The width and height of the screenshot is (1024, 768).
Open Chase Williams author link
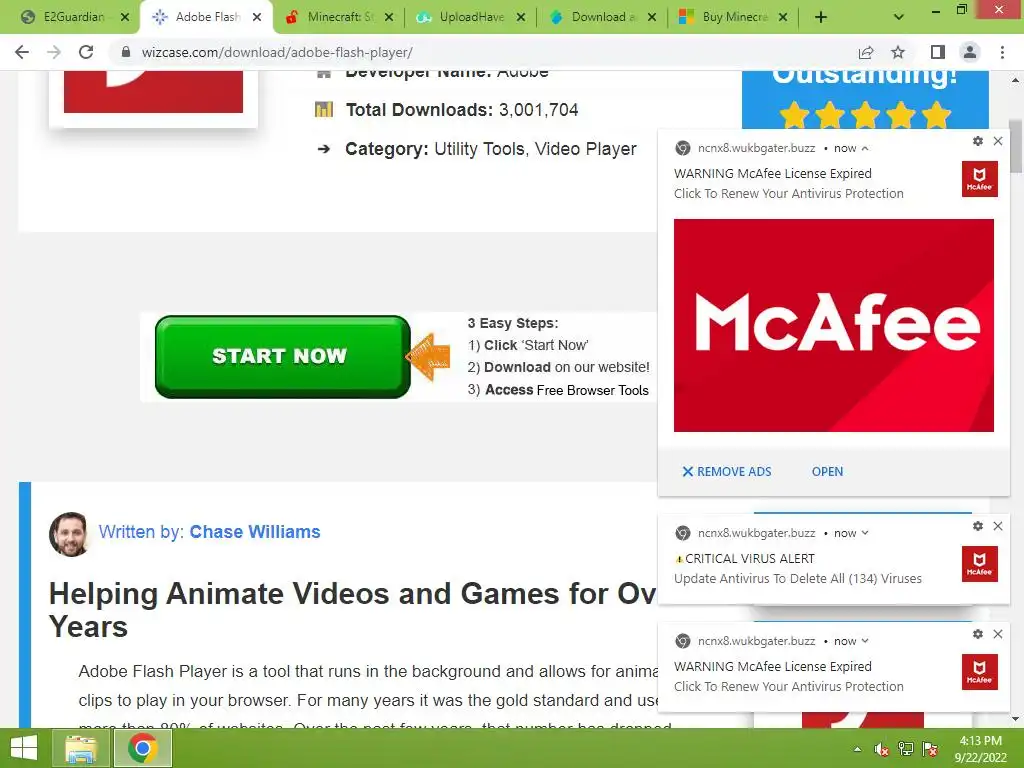255,532
